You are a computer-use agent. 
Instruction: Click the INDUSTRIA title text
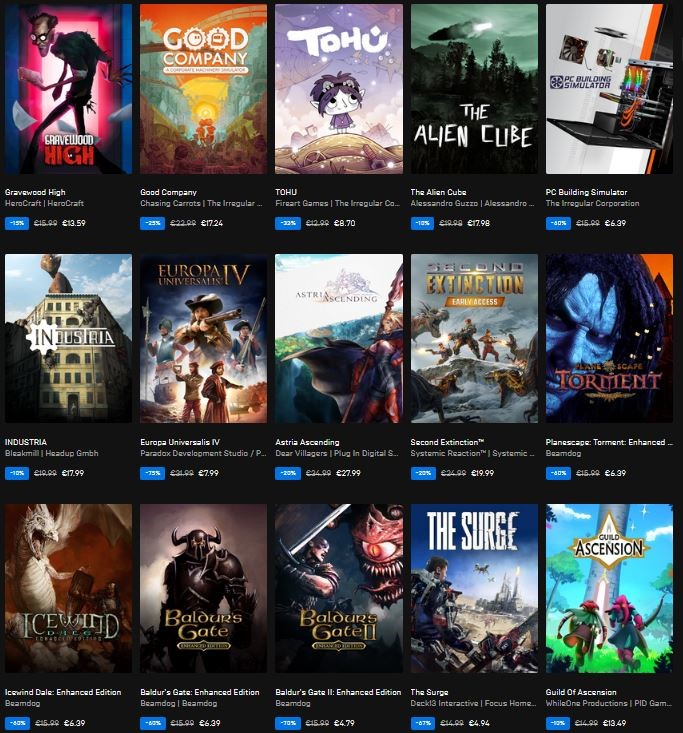(26, 442)
